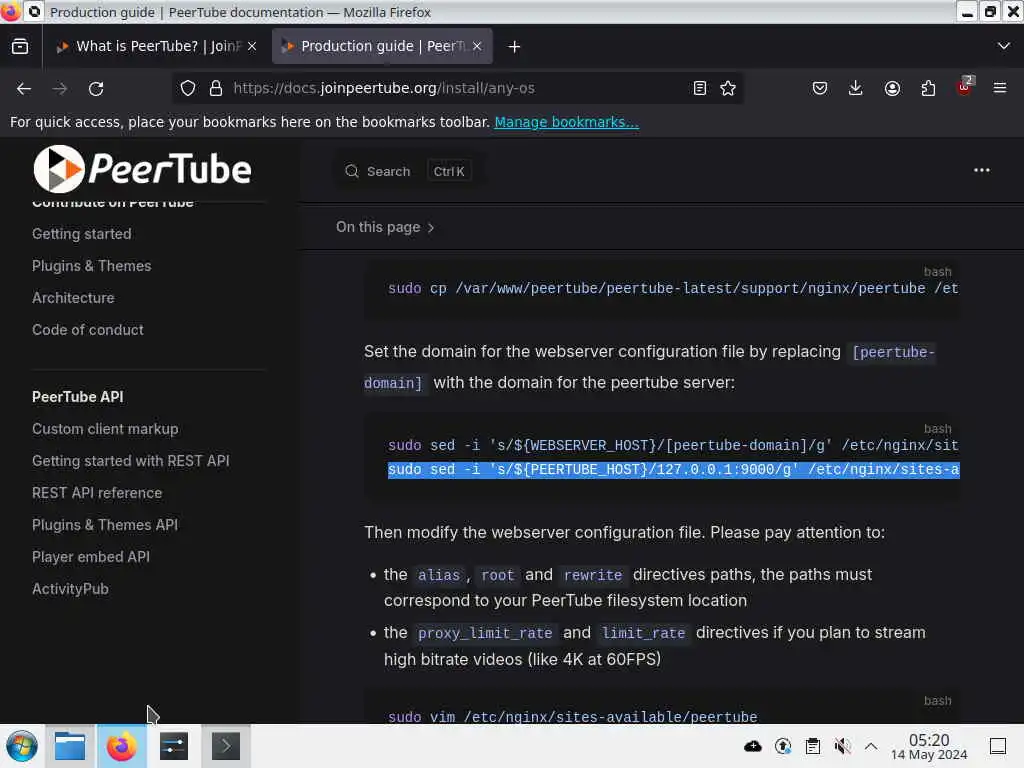The height and width of the screenshot is (768, 1024).
Task: Reload the current page
Action: coord(96,88)
